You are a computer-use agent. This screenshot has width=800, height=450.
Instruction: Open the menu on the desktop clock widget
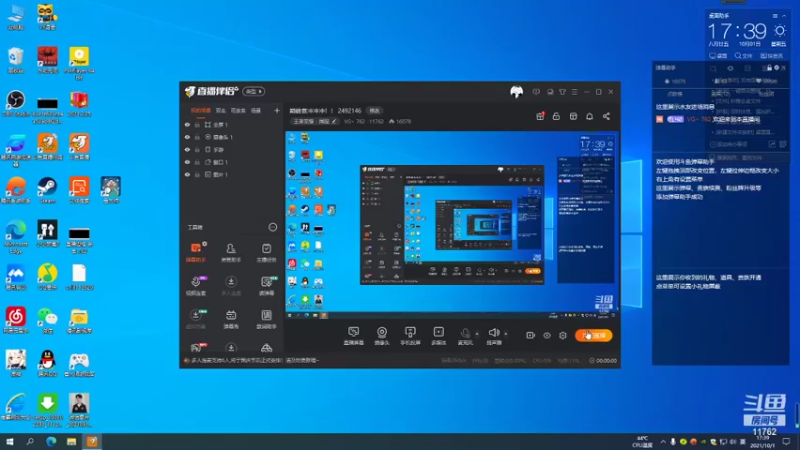click(775, 16)
